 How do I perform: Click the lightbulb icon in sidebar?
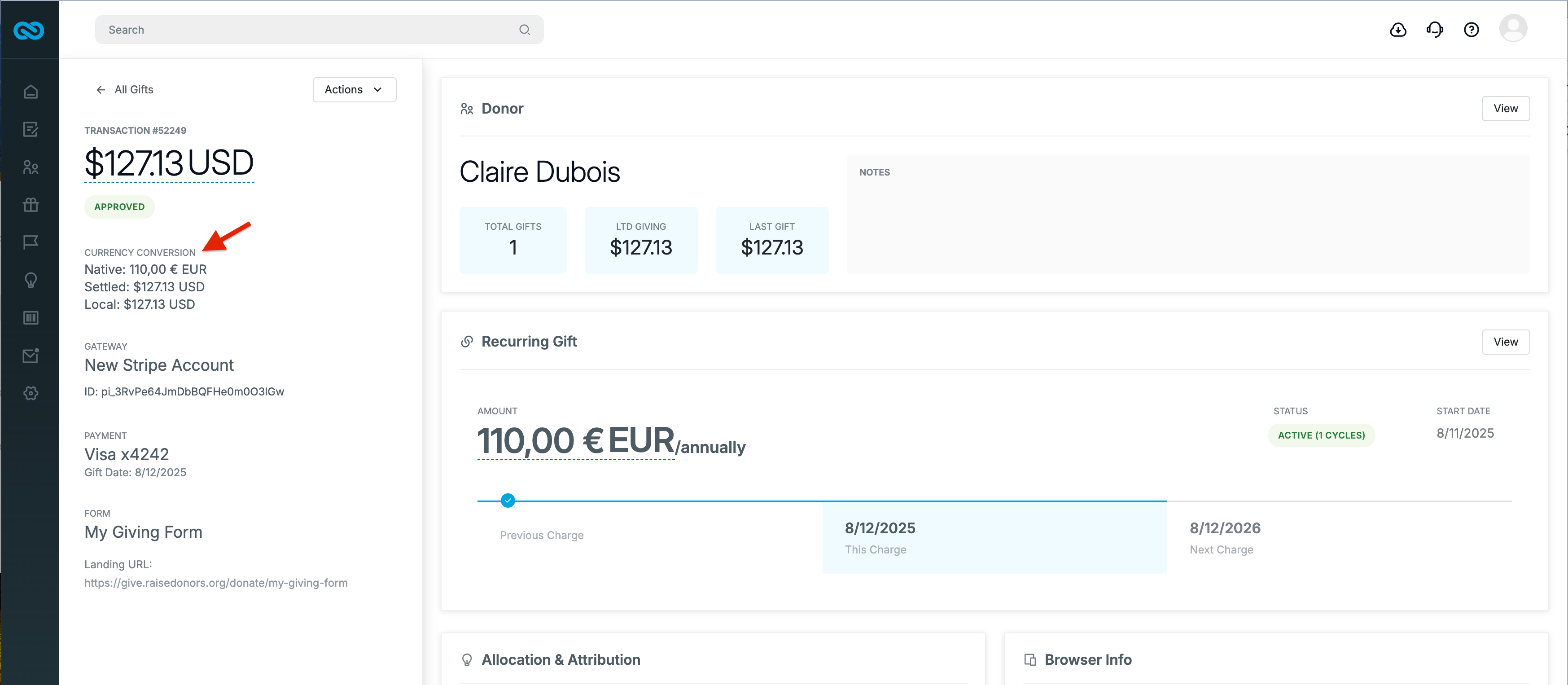(x=31, y=280)
